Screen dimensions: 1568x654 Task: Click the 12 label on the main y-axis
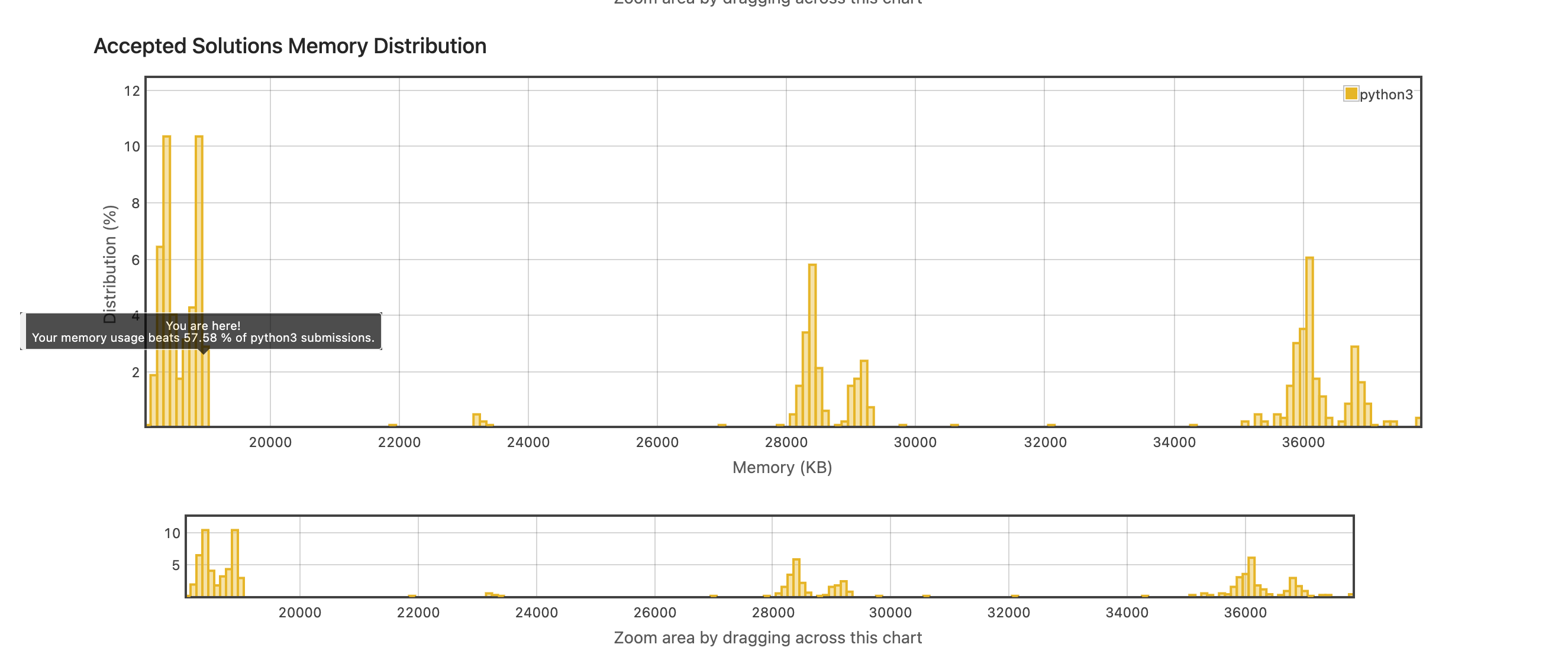[x=131, y=91]
